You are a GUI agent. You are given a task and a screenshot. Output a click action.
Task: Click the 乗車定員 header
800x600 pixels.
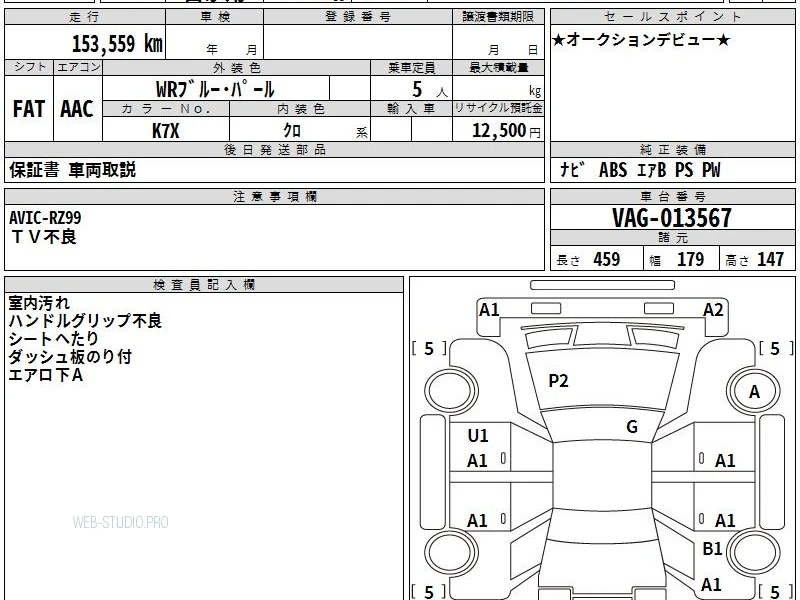coord(411,67)
